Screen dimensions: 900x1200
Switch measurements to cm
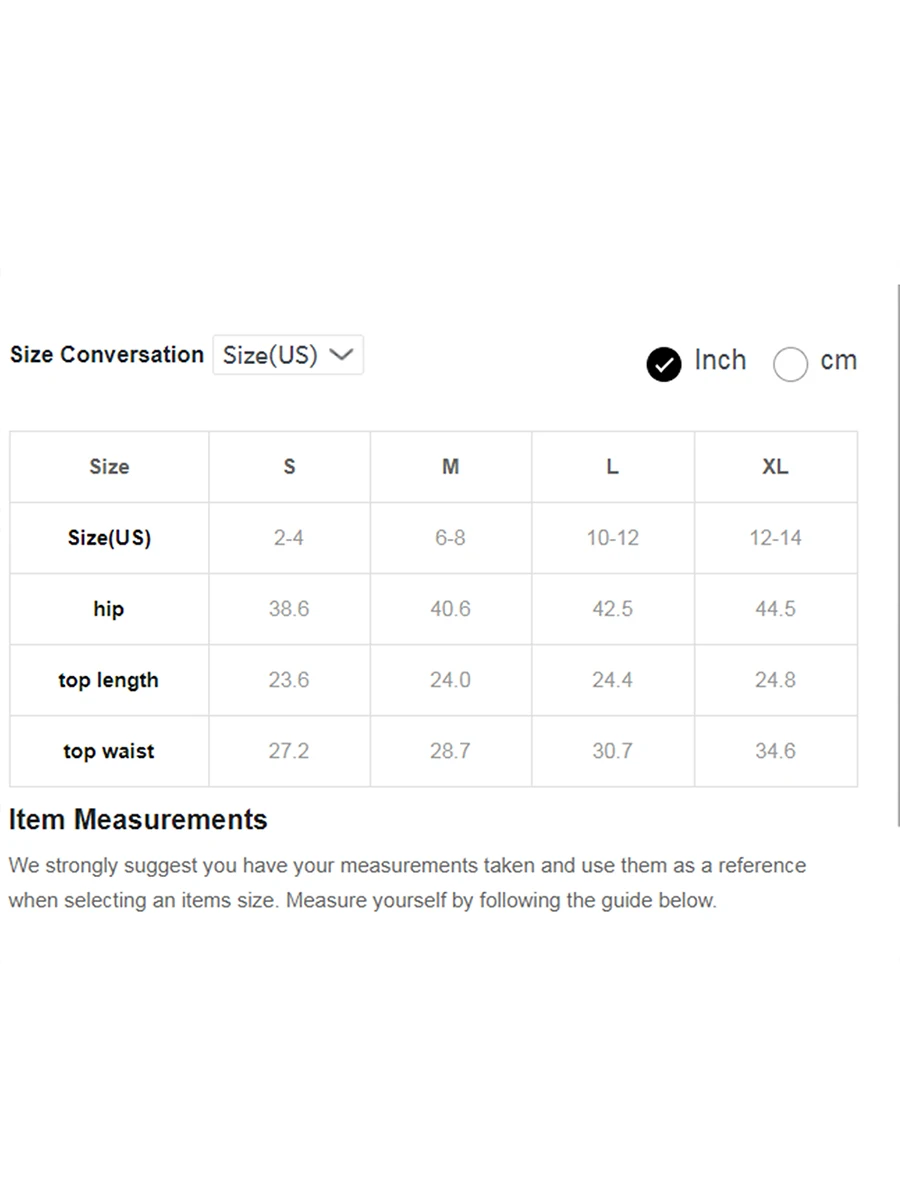[x=790, y=364]
